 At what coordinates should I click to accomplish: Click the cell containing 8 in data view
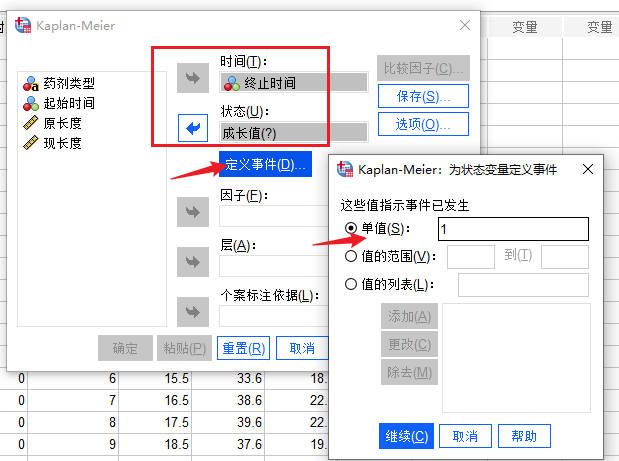click(73, 422)
